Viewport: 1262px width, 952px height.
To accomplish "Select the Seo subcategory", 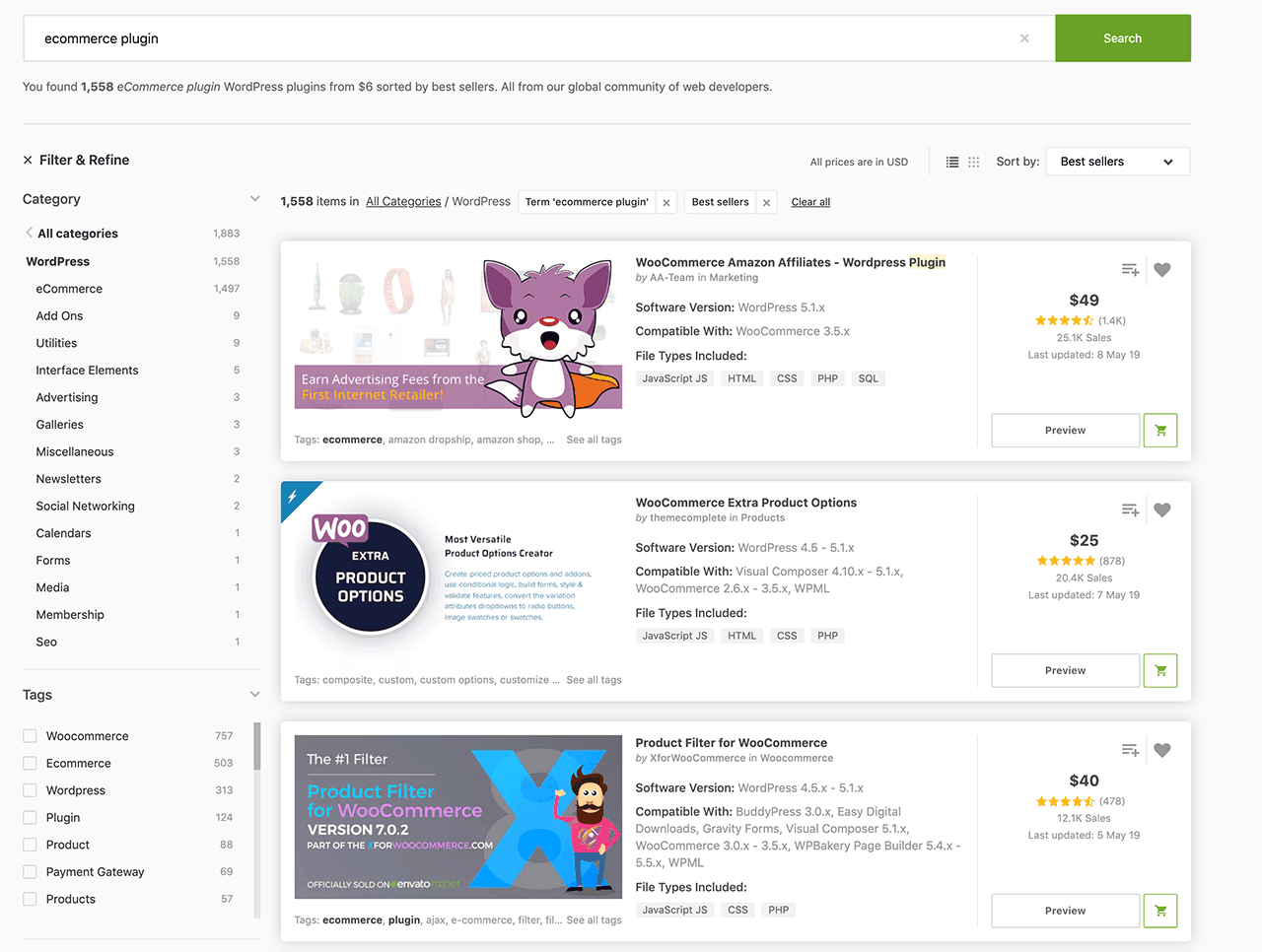I will pyautogui.click(x=46, y=642).
